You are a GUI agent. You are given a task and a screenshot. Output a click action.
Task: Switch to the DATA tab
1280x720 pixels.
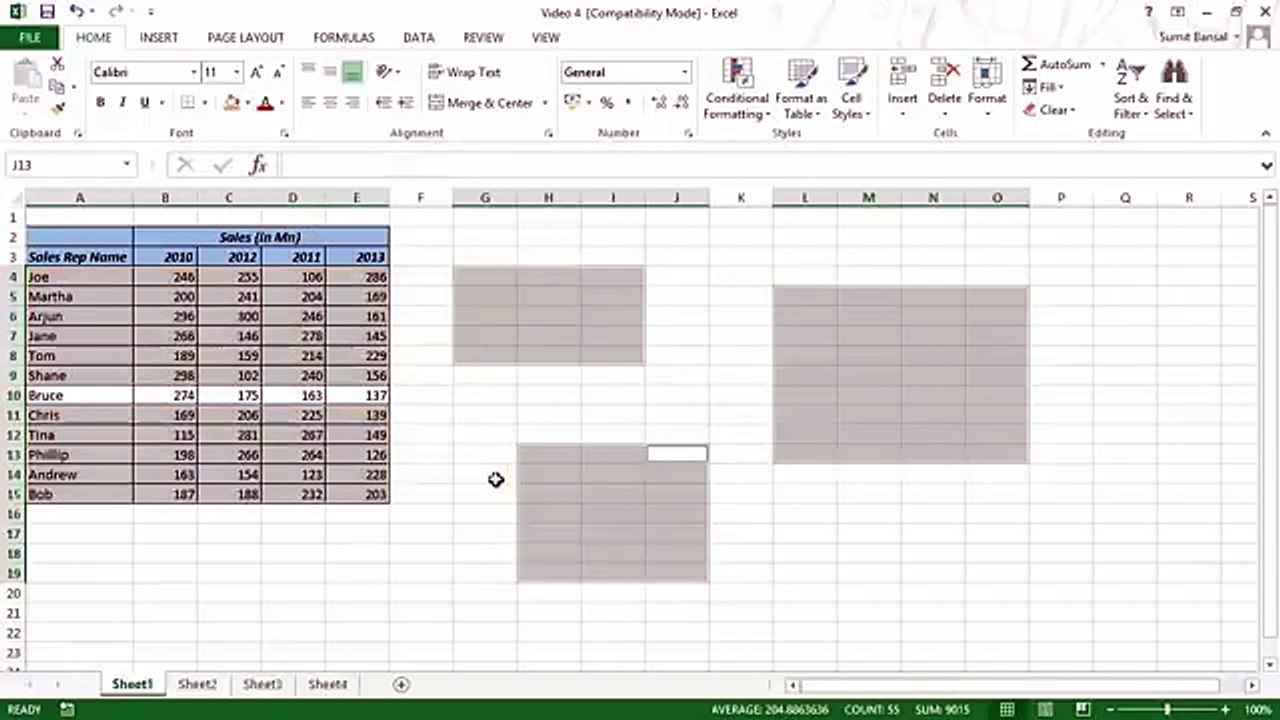(419, 37)
